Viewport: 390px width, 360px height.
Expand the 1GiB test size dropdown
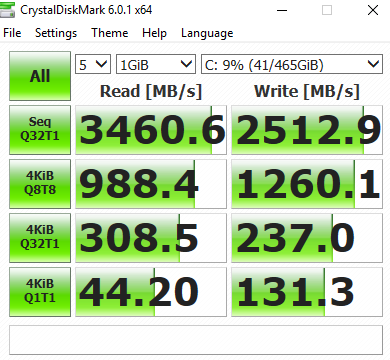pos(156,64)
